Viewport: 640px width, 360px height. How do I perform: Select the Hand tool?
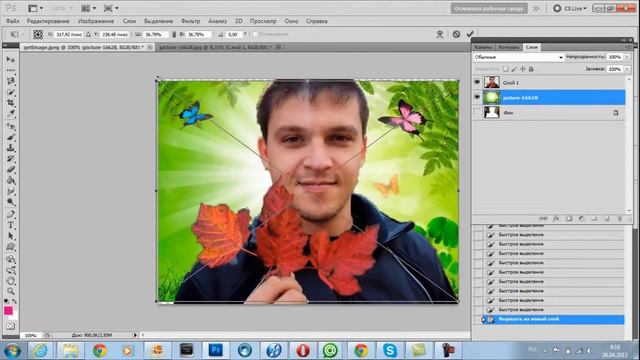click(x=11, y=281)
